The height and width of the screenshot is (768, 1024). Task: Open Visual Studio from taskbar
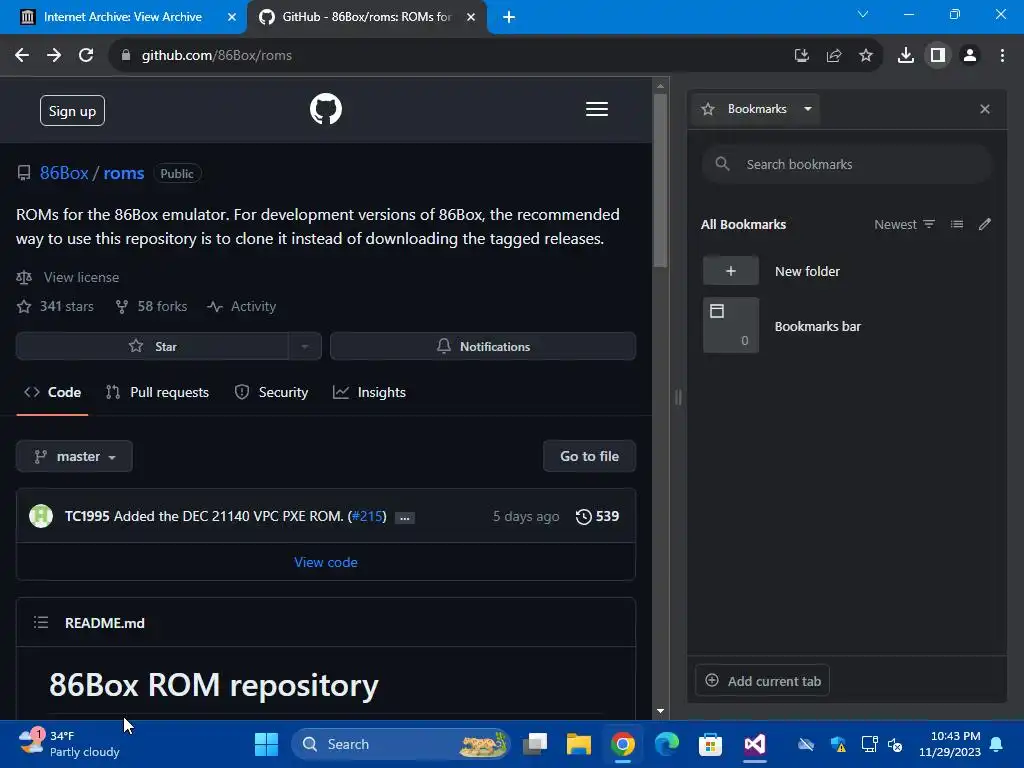click(x=754, y=744)
